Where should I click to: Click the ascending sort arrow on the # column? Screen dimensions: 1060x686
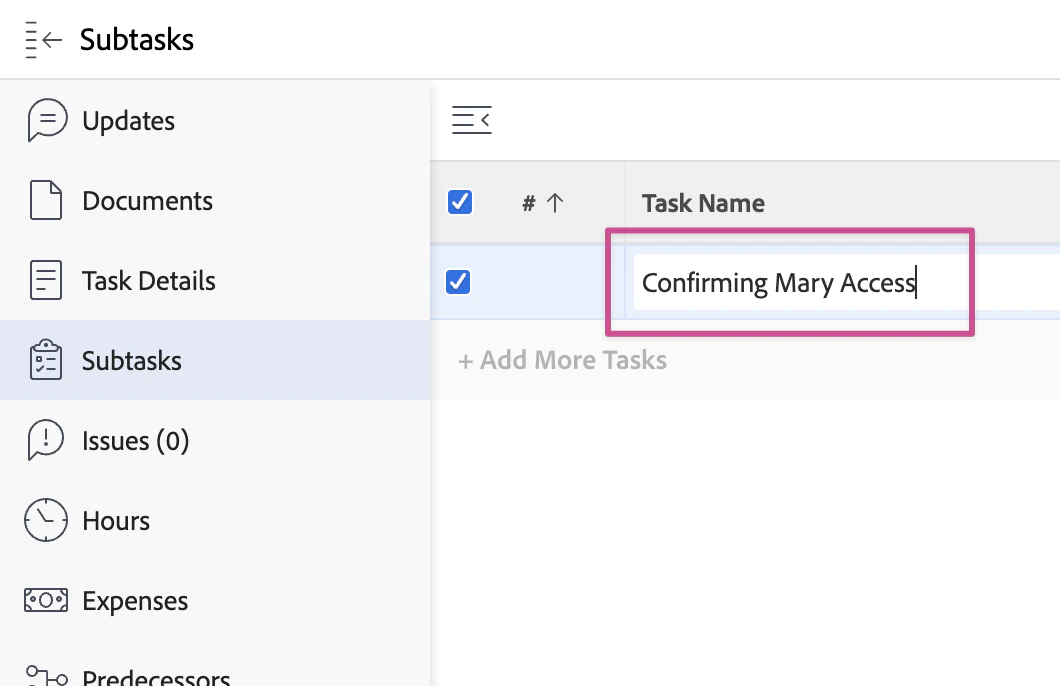(x=554, y=202)
